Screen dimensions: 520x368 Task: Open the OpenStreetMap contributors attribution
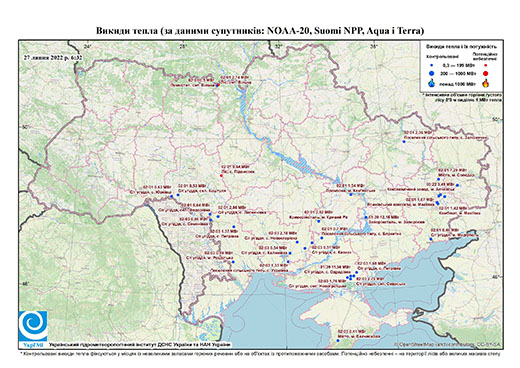pyautogui.click(x=447, y=344)
